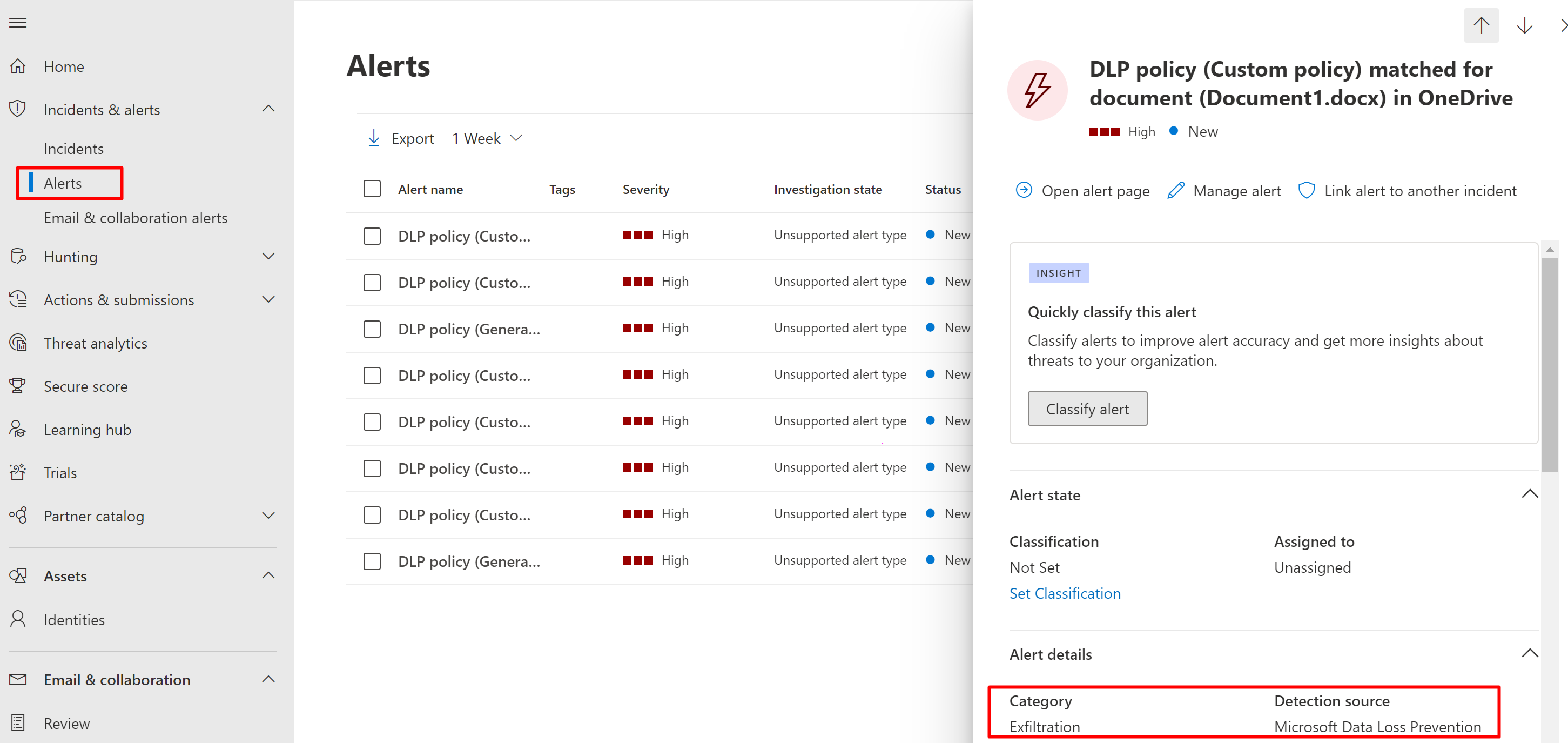The height and width of the screenshot is (743, 1568).
Task: Go to Incidents in the sidebar
Action: tap(73, 149)
